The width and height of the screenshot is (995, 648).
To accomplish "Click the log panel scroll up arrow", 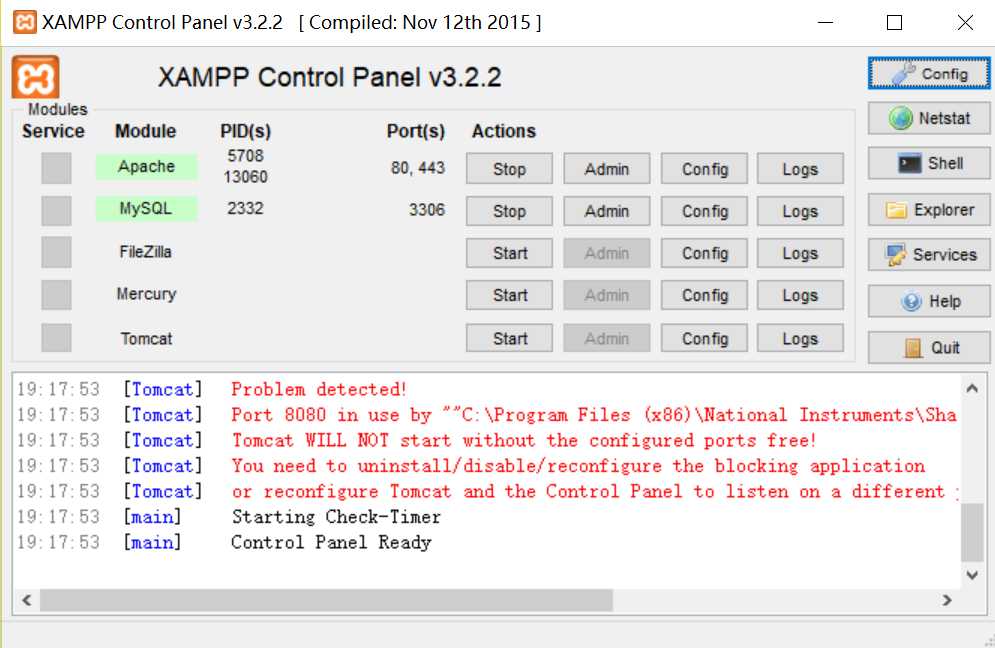I will tap(972, 388).
